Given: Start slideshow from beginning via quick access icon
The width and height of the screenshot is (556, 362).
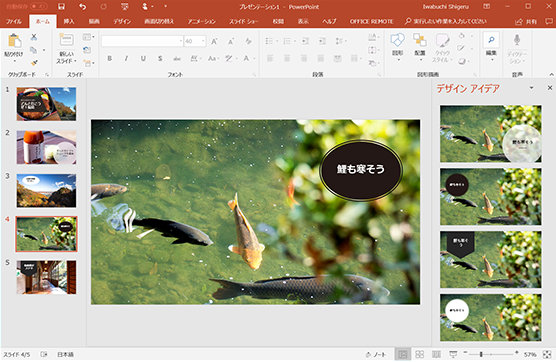Looking at the screenshot, I should [124, 7].
